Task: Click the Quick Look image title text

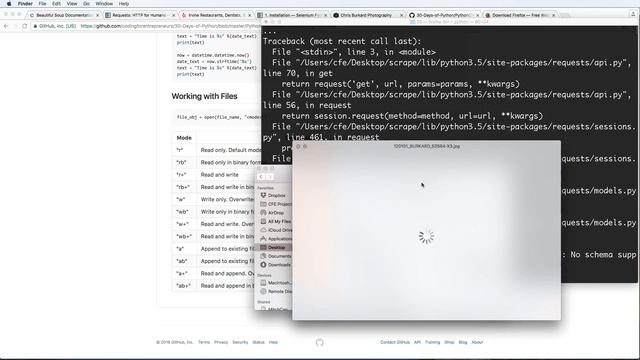Action: (427, 146)
